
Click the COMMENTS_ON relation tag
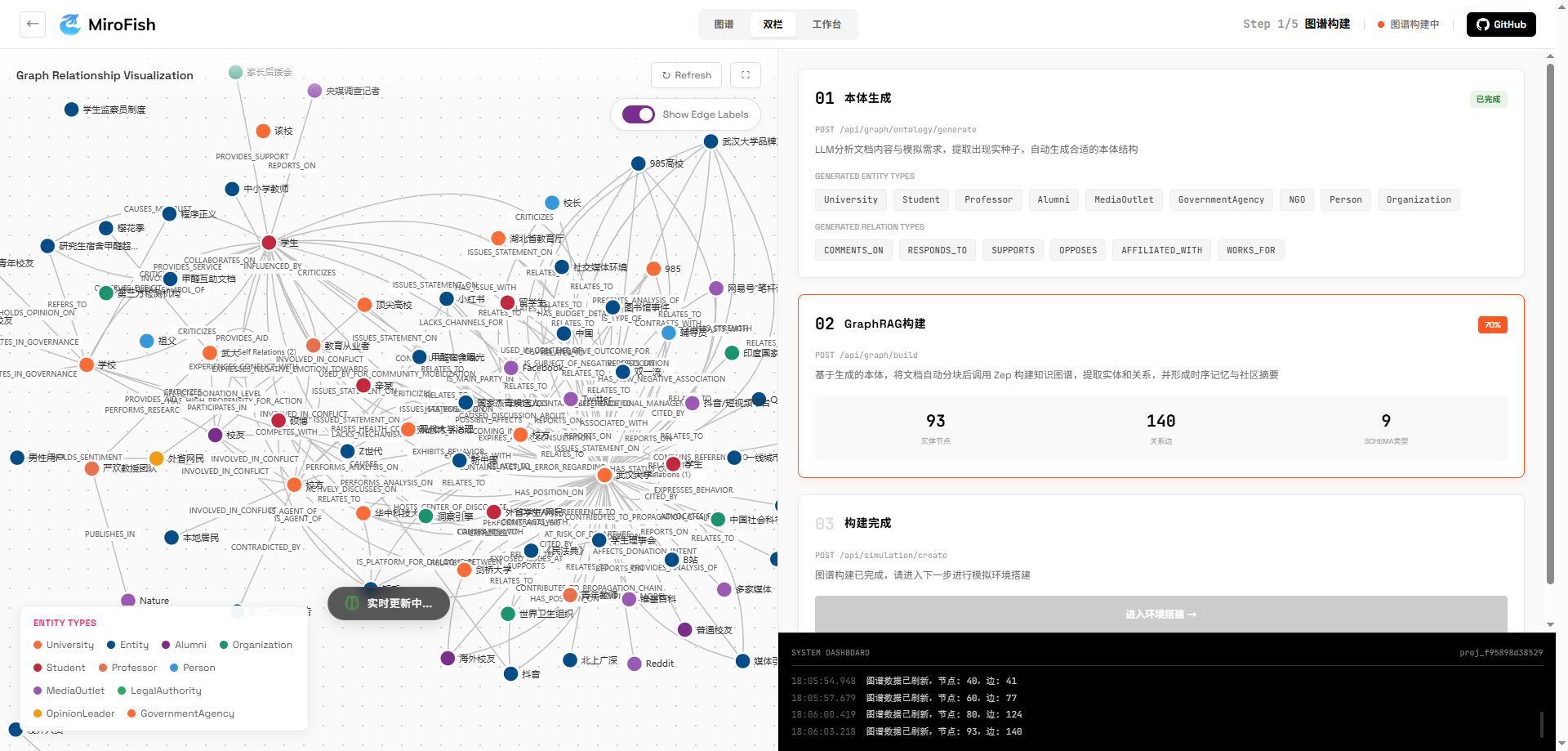coord(853,250)
